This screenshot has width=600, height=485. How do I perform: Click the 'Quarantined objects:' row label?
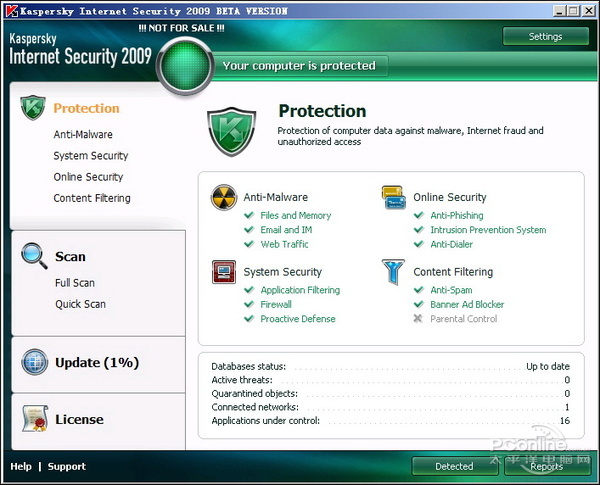point(254,394)
